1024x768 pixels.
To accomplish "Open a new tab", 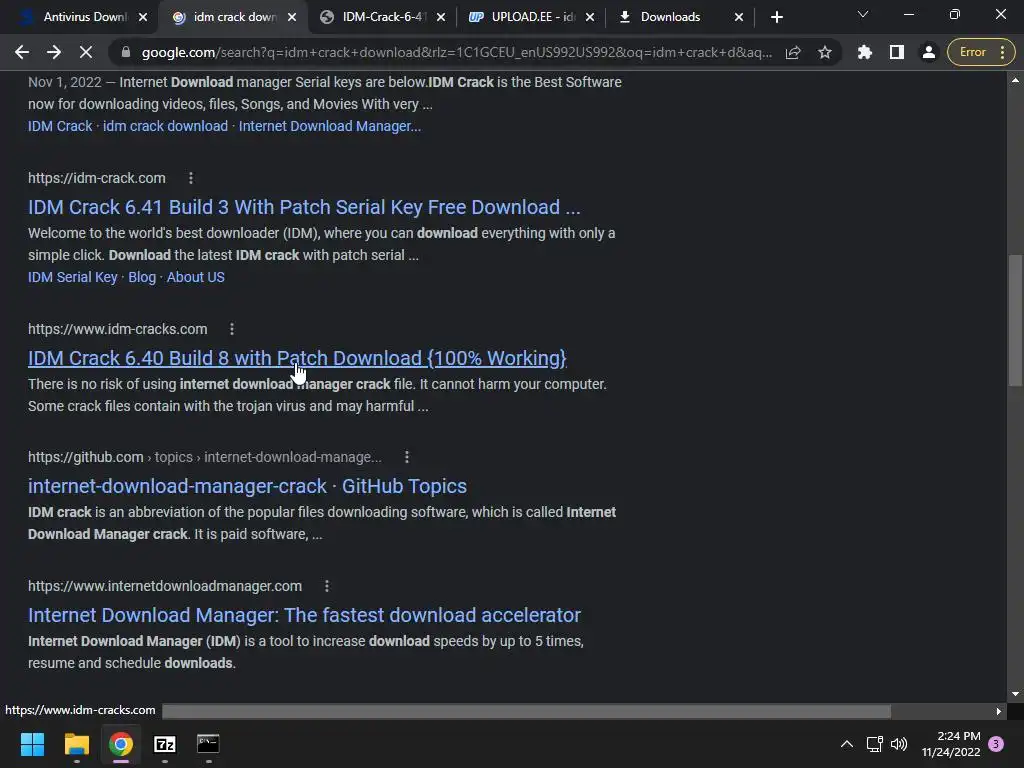I will pos(776,17).
